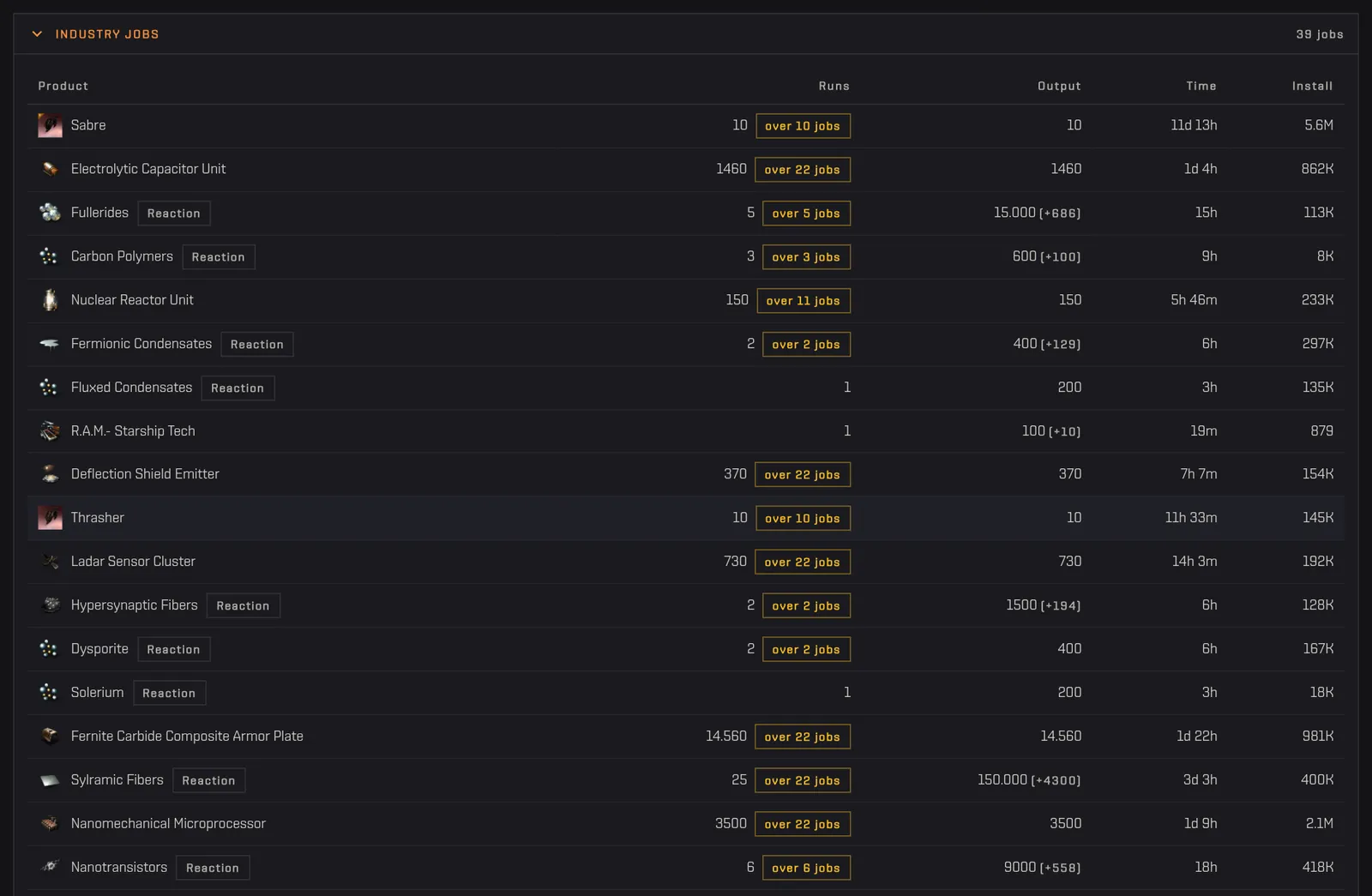The height and width of the screenshot is (896, 1372).
Task: Click 'over 6 jobs' badge for Nanotransistors
Action: [x=806, y=869]
